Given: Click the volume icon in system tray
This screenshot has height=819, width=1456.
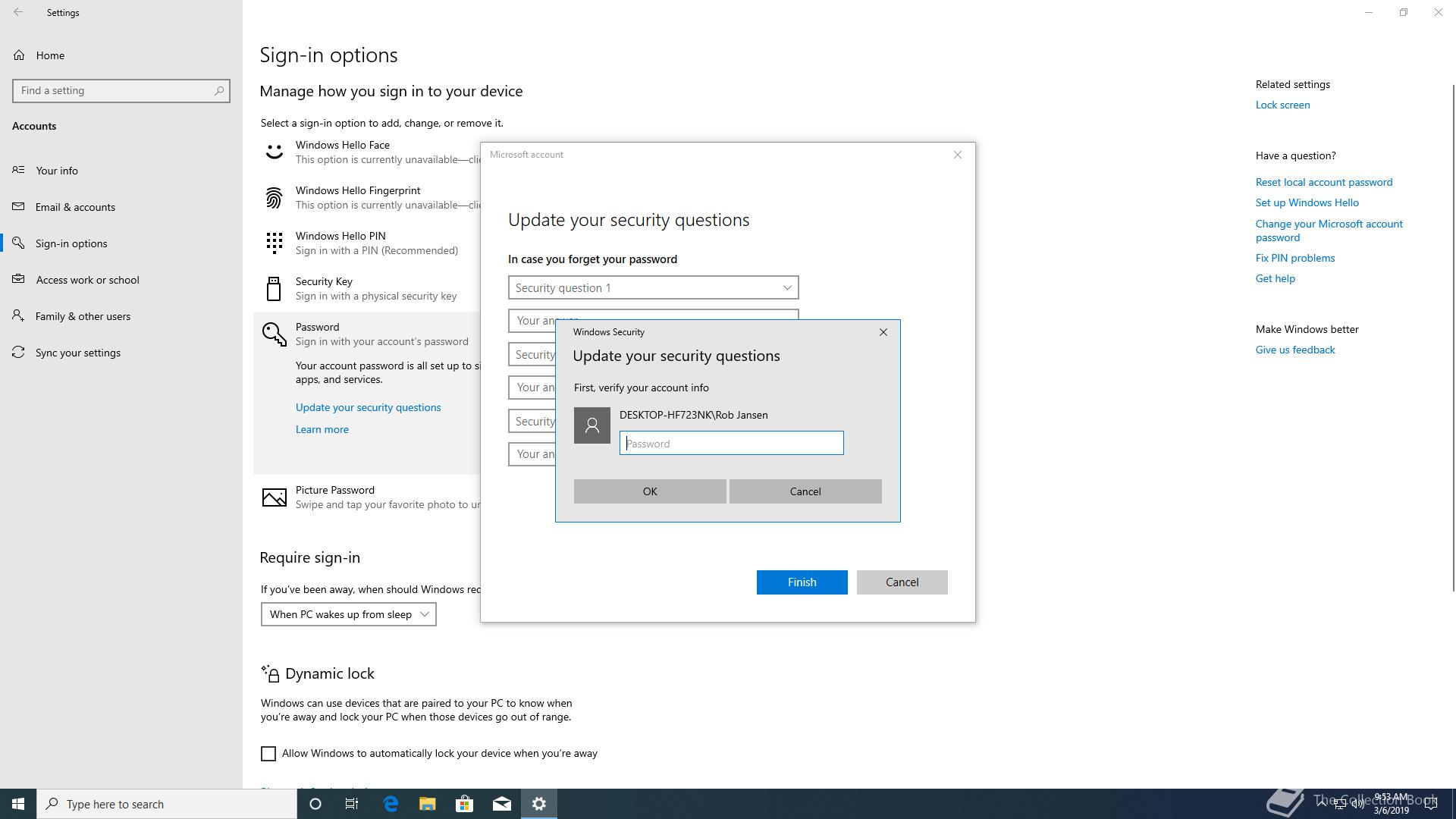Looking at the screenshot, I should pos(1357,805).
